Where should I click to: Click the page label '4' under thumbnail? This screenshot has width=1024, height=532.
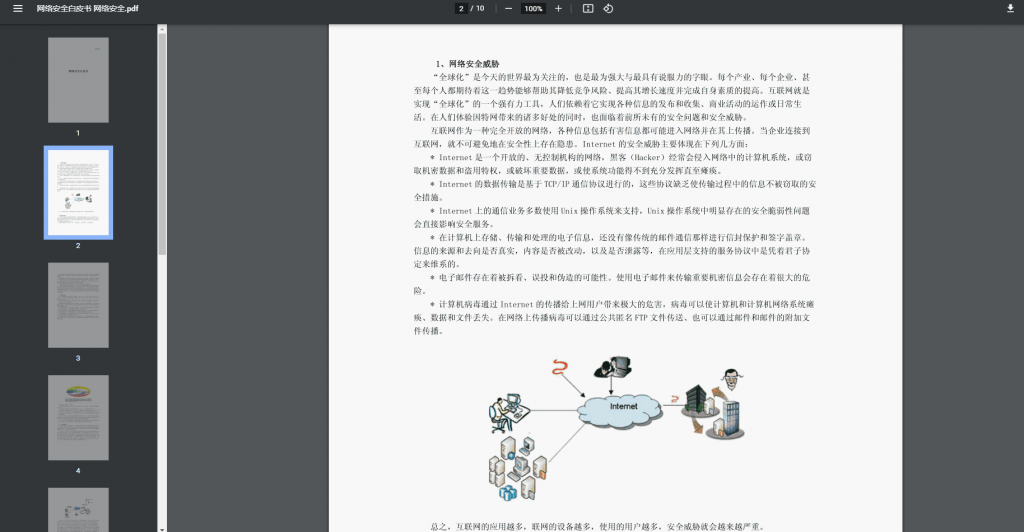click(78, 471)
